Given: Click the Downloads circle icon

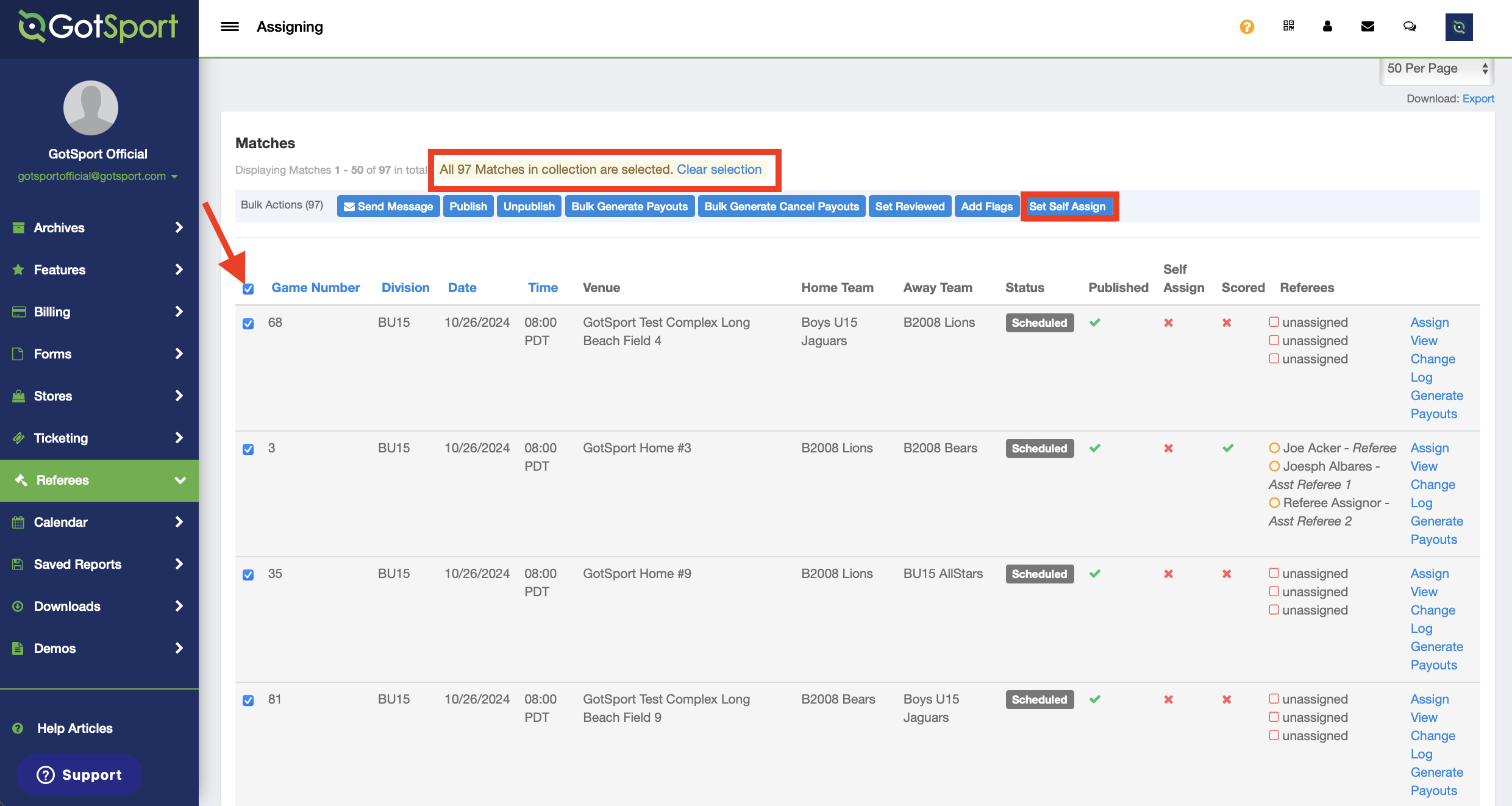Looking at the screenshot, I should (x=18, y=606).
